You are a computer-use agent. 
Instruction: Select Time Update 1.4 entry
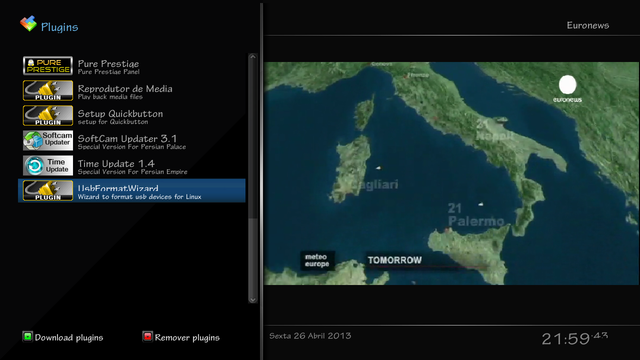tap(132, 166)
